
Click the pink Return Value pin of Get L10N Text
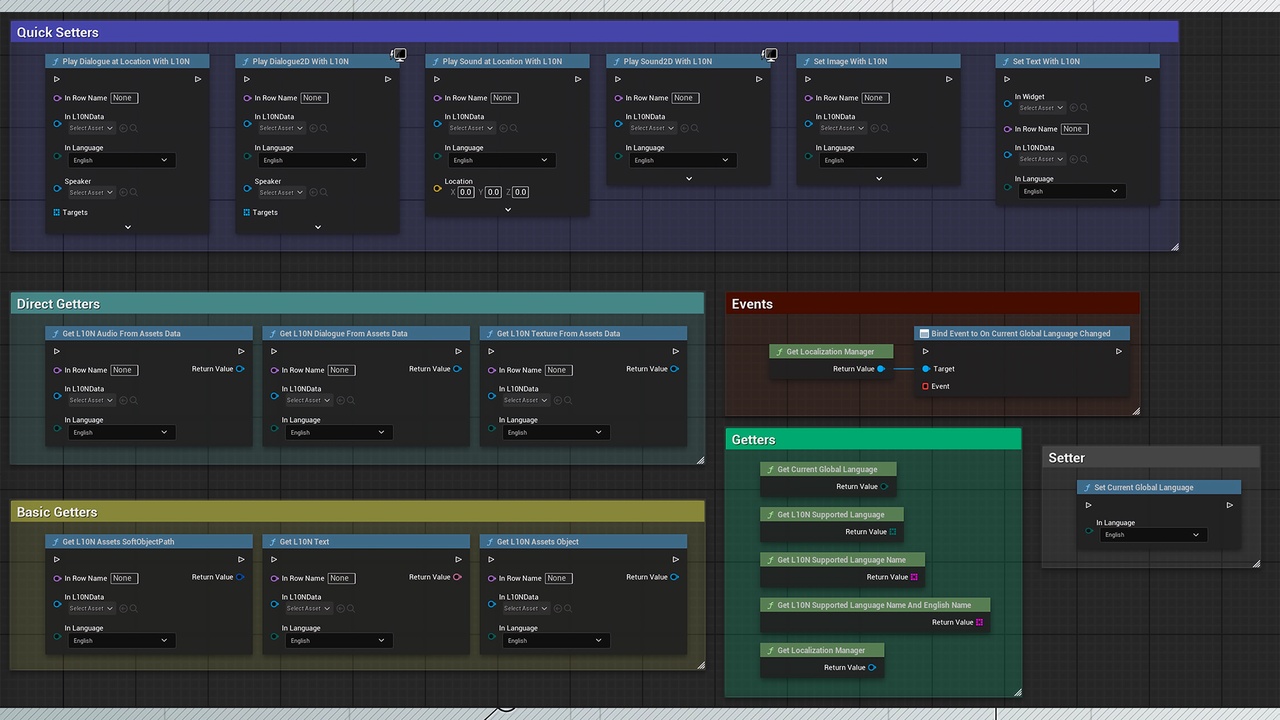pos(458,577)
